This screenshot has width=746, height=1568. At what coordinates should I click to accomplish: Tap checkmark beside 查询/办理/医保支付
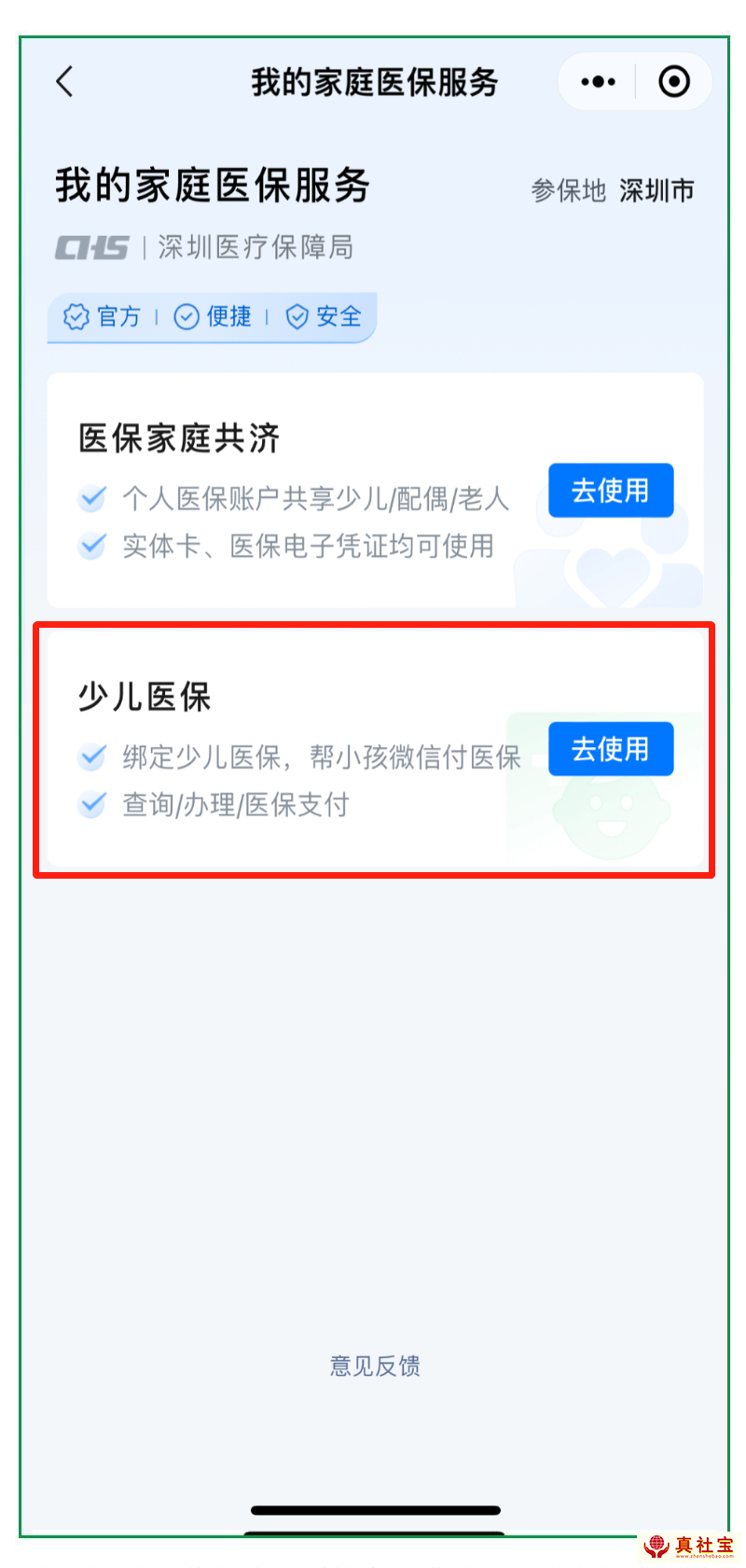[91, 804]
